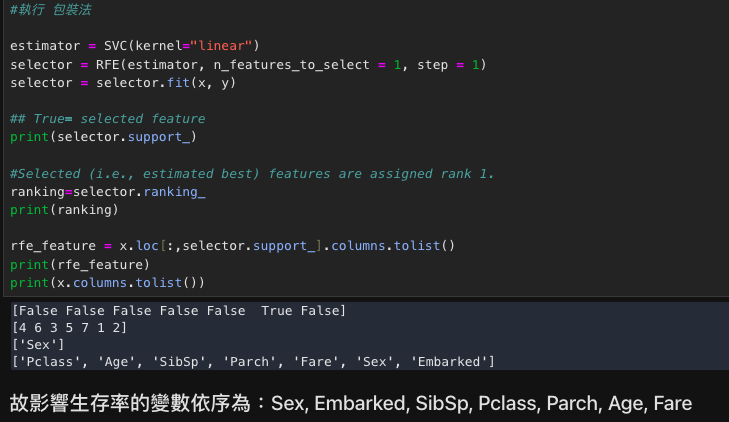Click print(ranking) statement
Viewport: 729px width, 422px height.
click(x=65, y=210)
